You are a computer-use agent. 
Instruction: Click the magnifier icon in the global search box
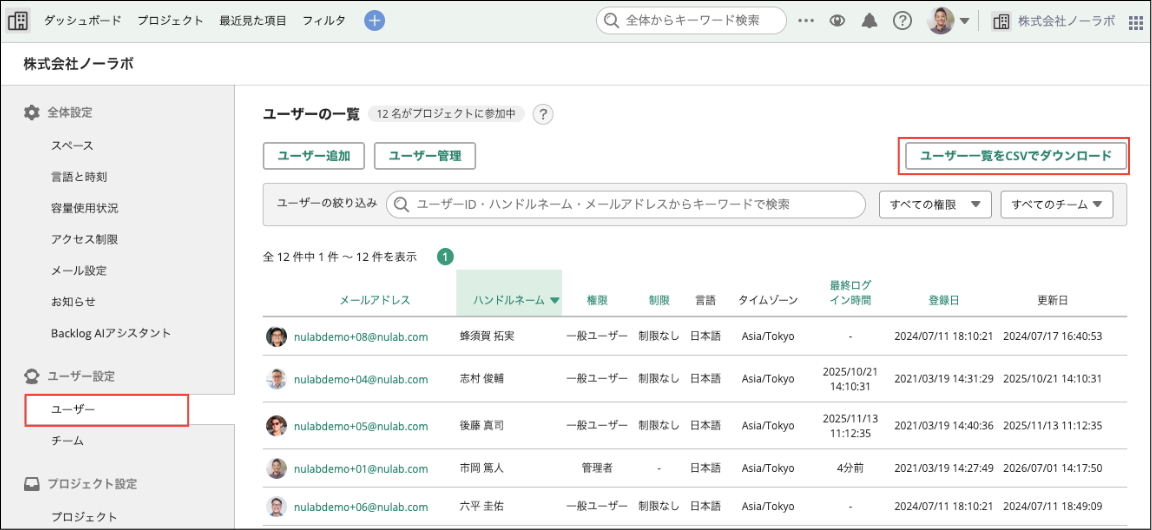(x=611, y=21)
